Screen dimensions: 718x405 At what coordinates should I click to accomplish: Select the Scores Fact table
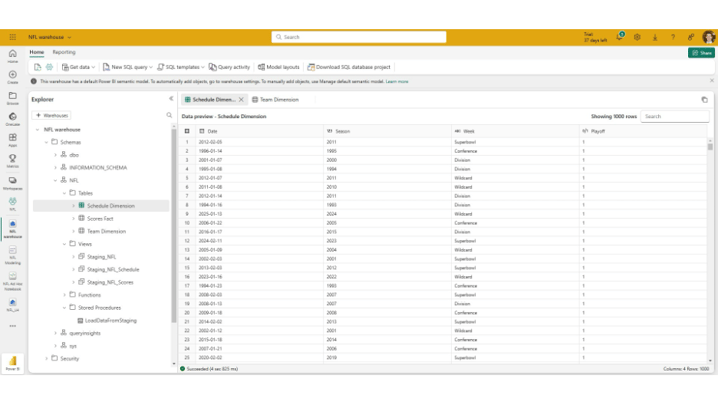100,219
